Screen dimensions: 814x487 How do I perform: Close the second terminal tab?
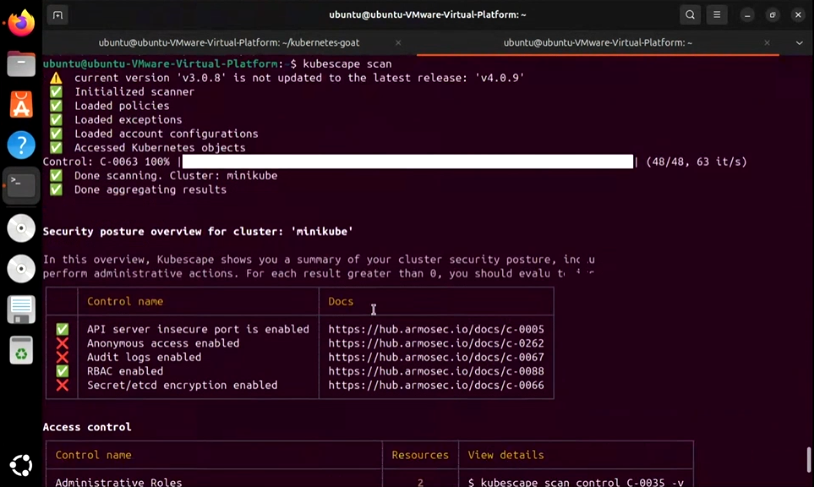767,43
